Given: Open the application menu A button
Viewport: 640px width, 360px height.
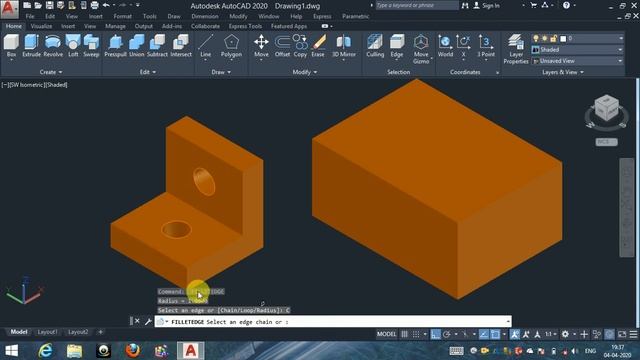Looking at the screenshot, I should (x=9, y=9).
